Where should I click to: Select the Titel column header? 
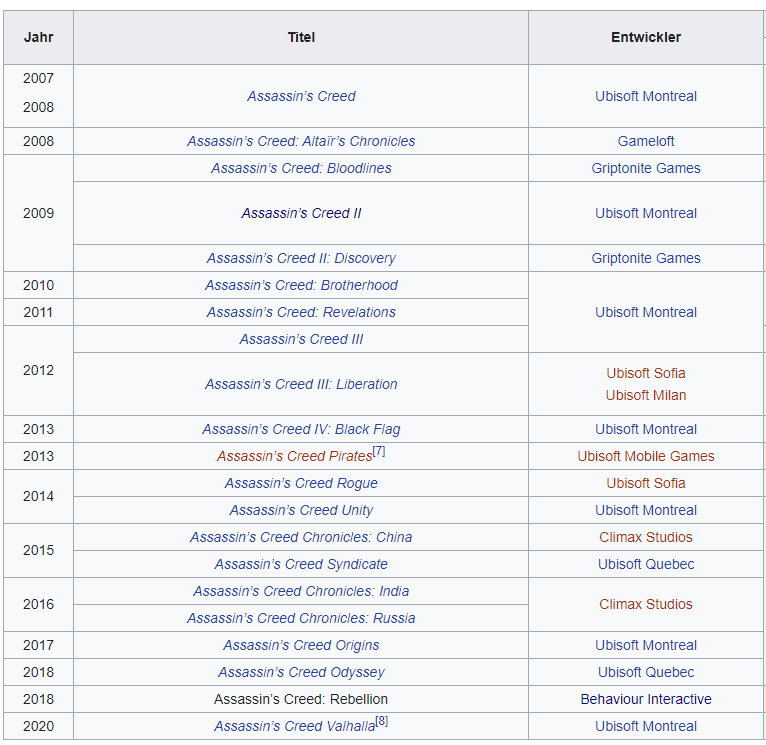pyautogui.click(x=301, y=37)
